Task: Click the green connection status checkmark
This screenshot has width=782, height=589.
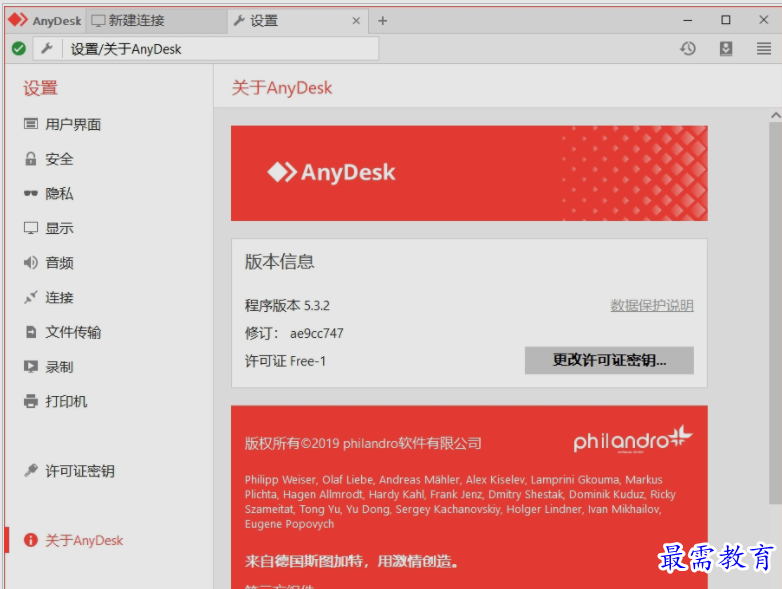Action: coord(19,49)
